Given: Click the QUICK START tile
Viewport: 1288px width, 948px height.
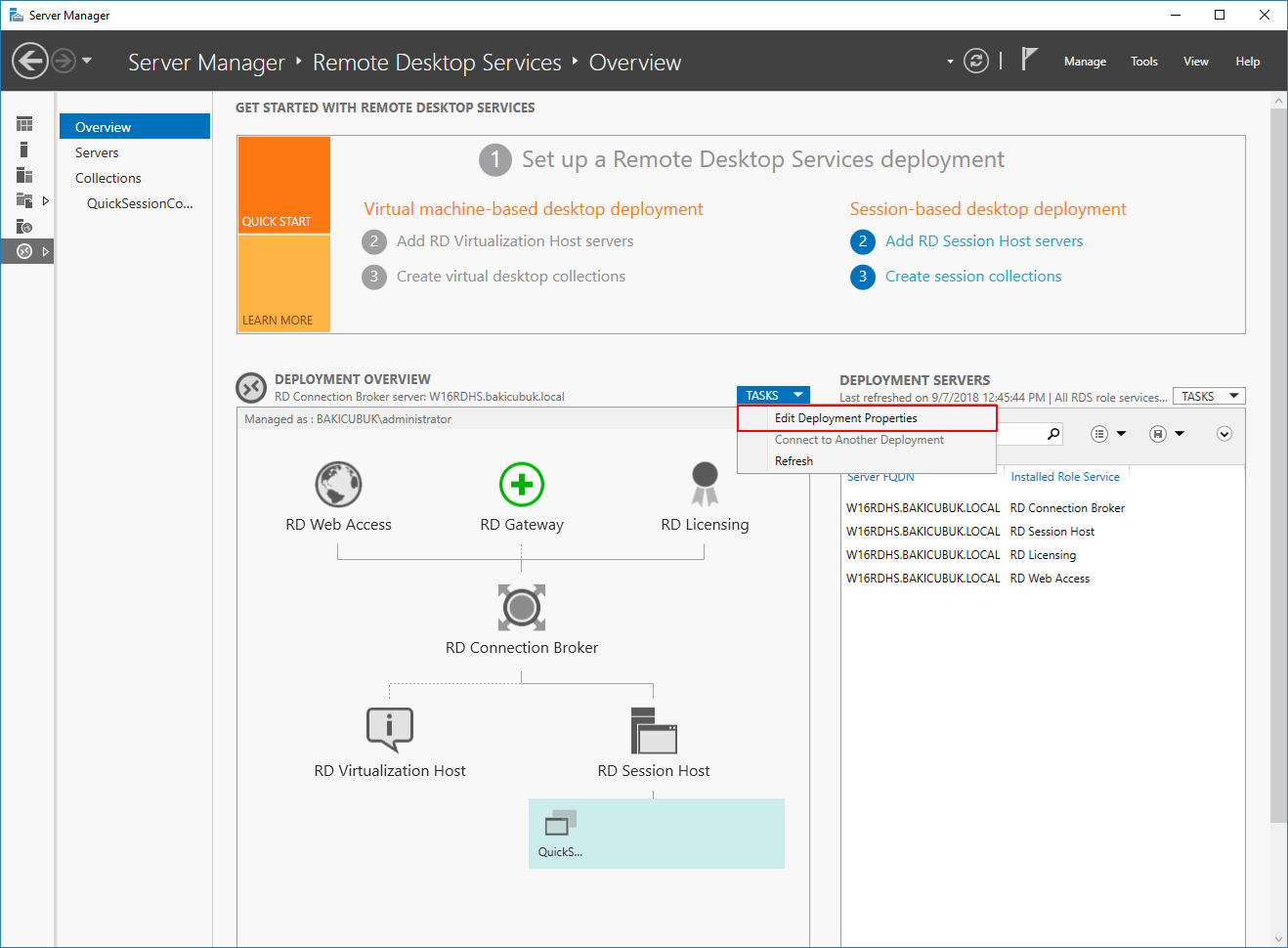Looking at the screenshot, I should (284, 185).
